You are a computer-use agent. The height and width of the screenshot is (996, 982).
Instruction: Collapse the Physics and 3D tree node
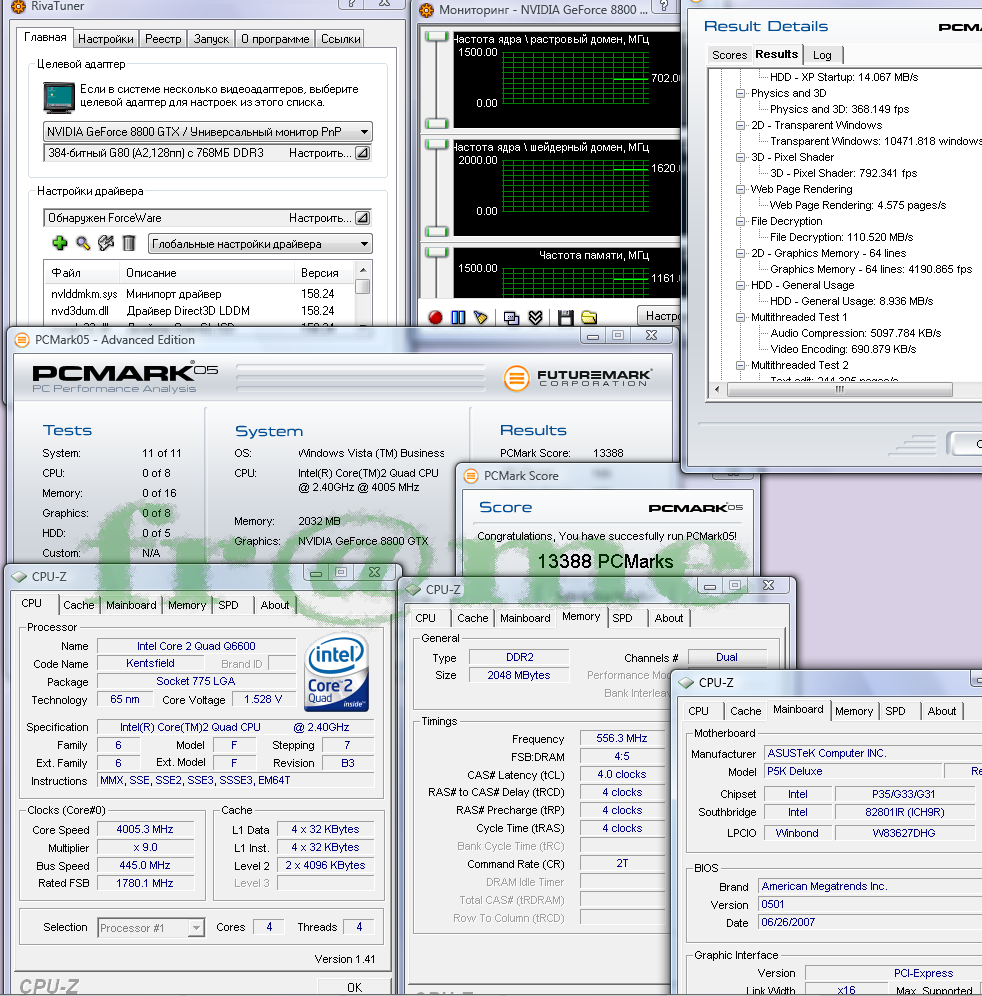coord(740,93)
